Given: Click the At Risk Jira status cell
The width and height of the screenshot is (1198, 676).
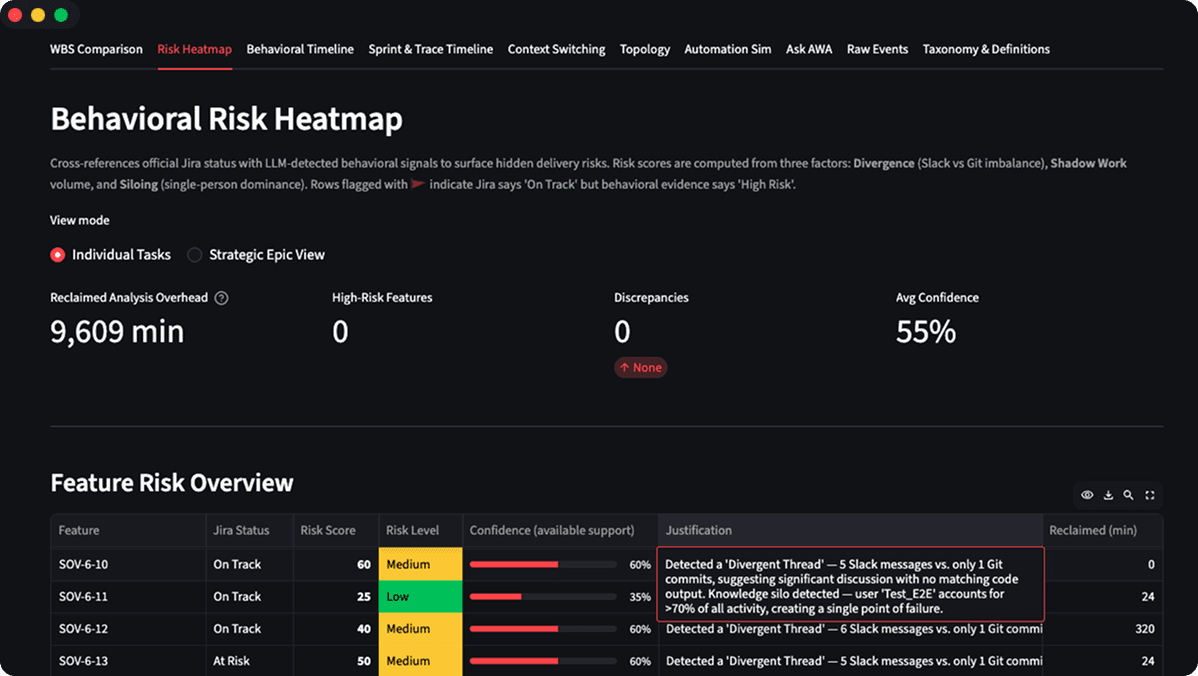Looking at the screenshot, I should click(x=249, y=661).
